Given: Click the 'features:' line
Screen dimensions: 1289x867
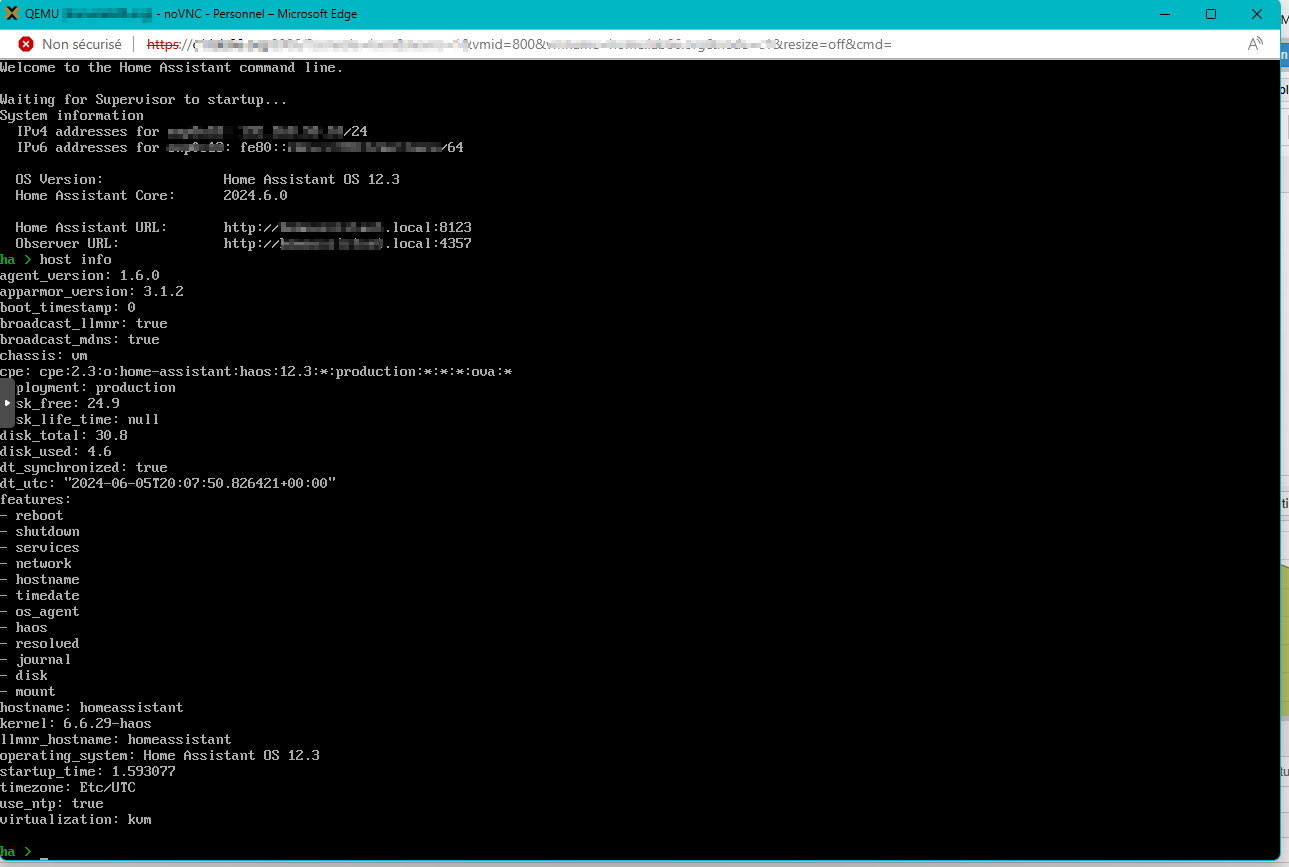Looking at the screenshot, I should tap(36, 500).
